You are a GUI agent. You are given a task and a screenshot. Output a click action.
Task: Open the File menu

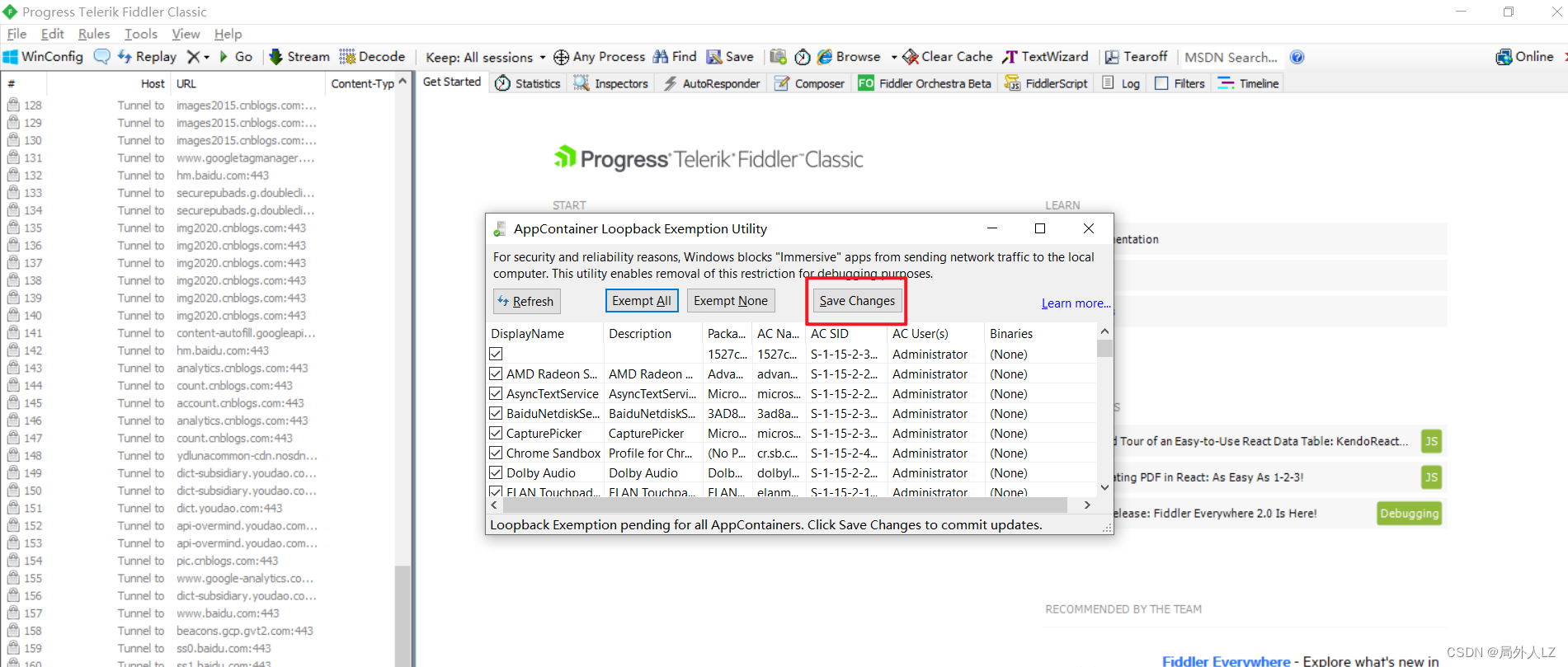tap(16, 34)
